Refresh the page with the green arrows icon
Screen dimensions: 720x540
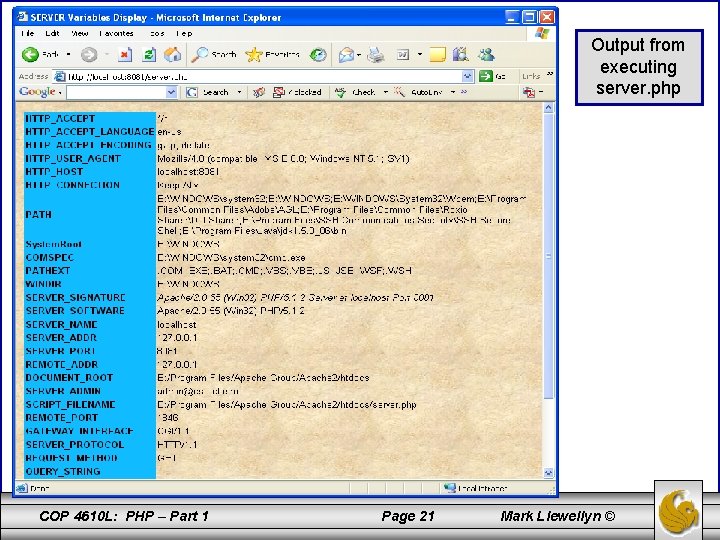148,55
